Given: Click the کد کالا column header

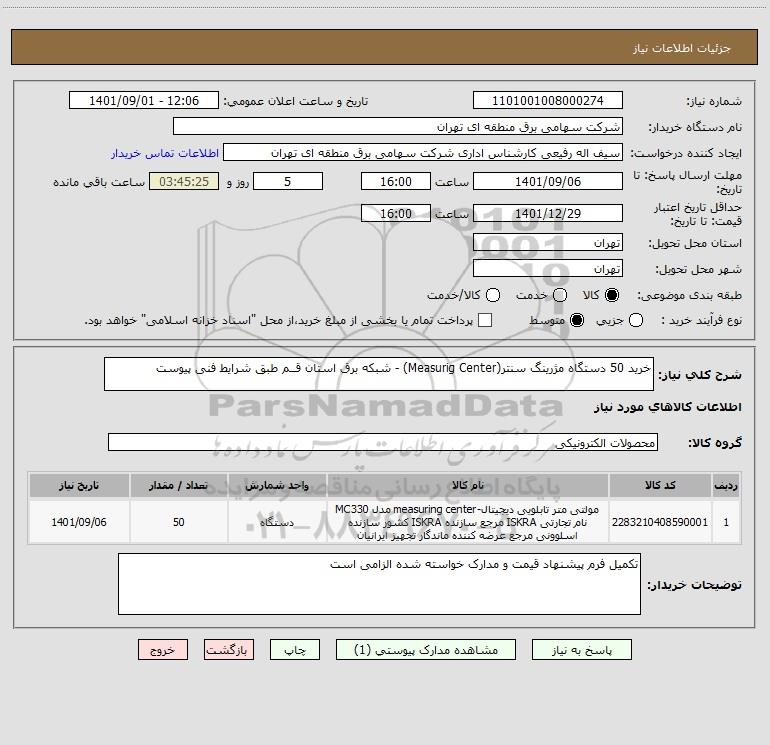Looking at the screenshot, I should [660, 485].
